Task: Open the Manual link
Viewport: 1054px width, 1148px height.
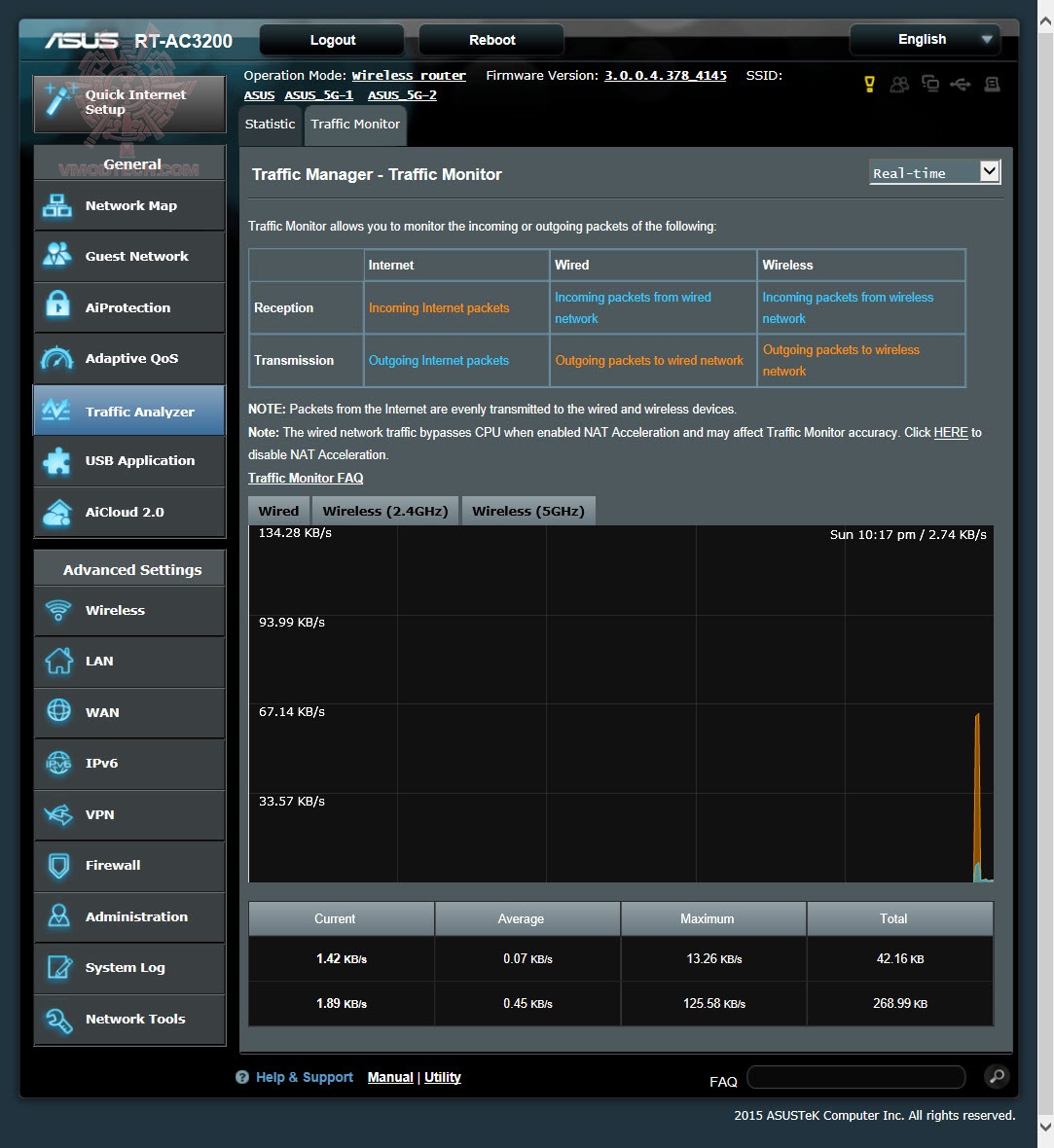Action: coord(390,1077)
